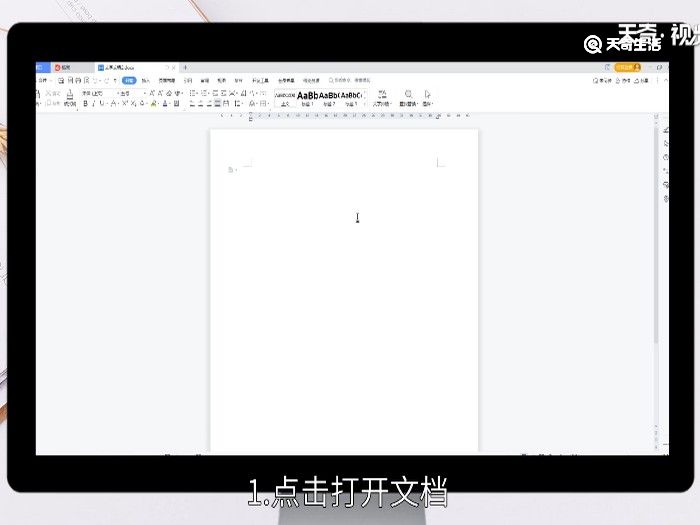This screenshot has height=525, width=700.
Task: Apply subscript formatting
Action: tap(133, 104)
